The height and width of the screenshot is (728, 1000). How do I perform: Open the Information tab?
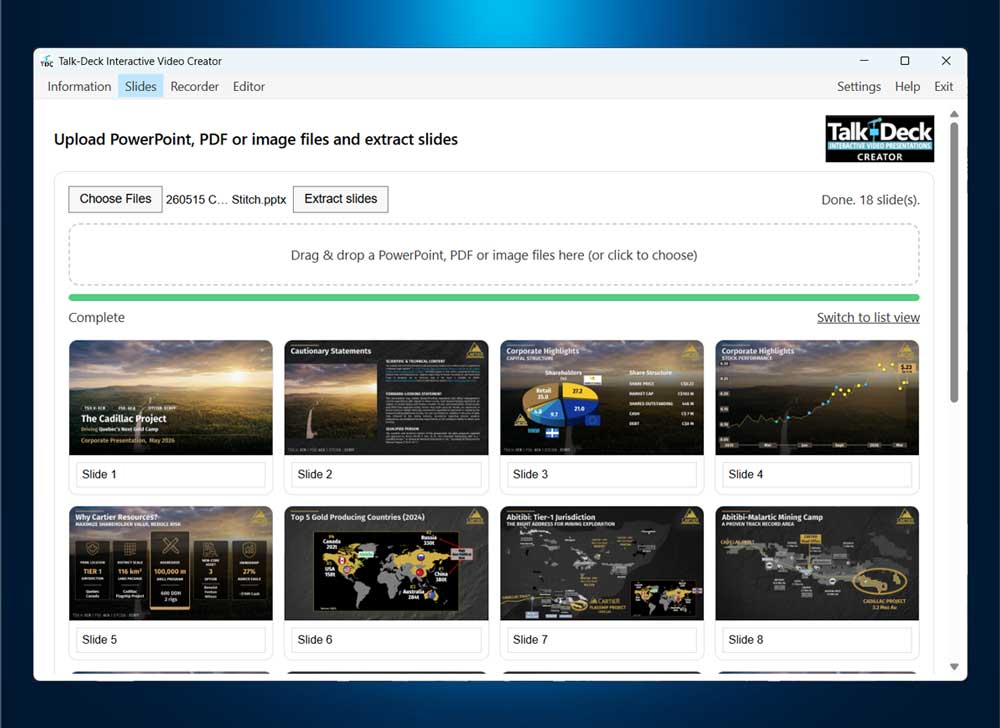pyautogui.click(x=79, y=87)
